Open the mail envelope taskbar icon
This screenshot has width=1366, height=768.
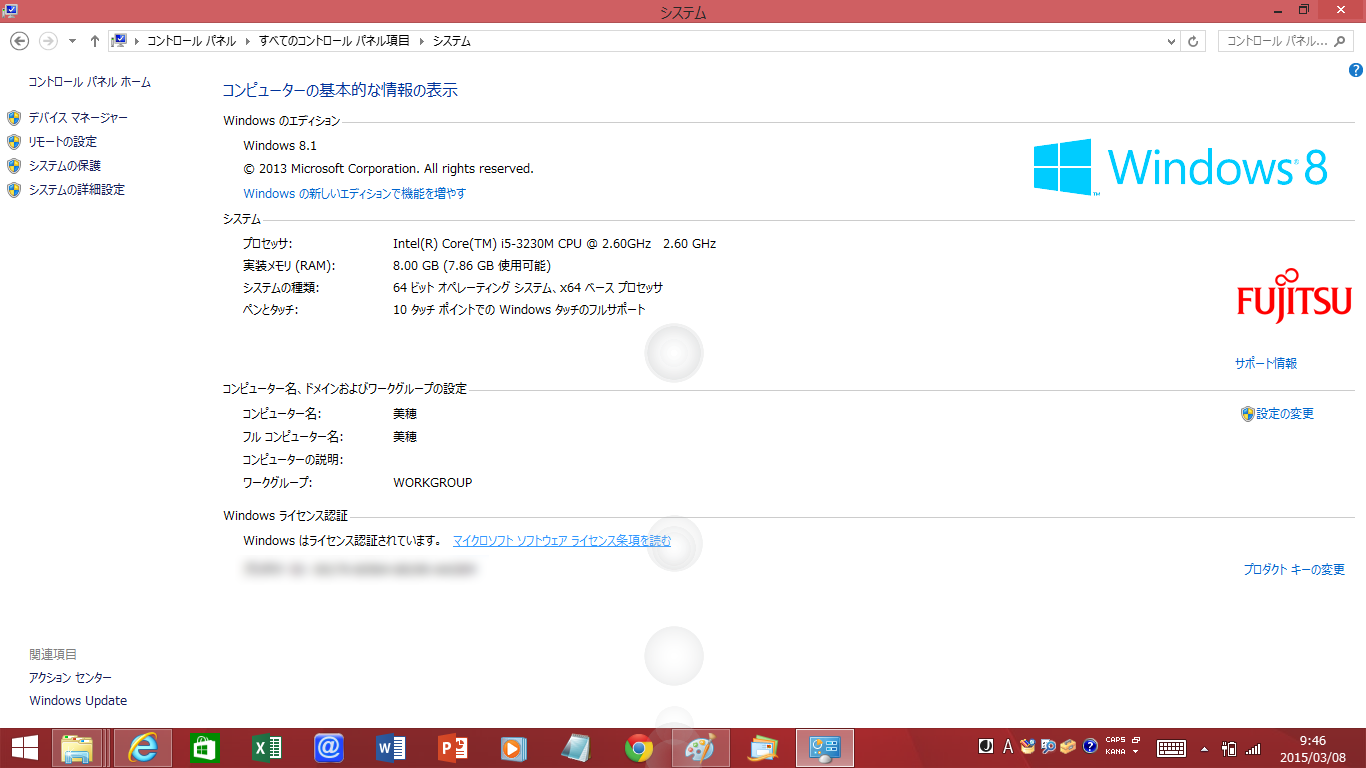click(763, 748)
